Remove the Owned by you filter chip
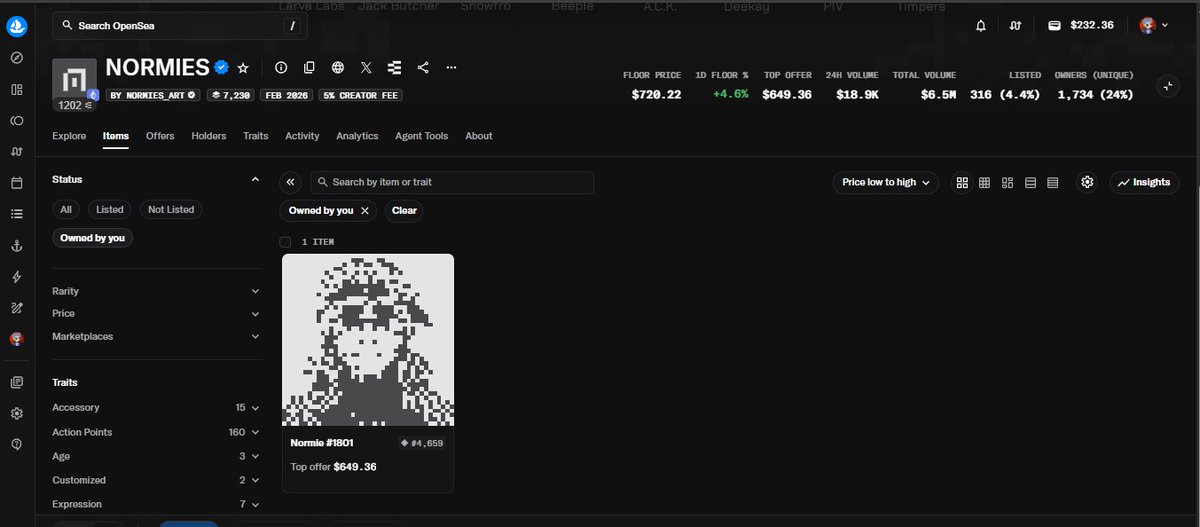 [365, 211]
